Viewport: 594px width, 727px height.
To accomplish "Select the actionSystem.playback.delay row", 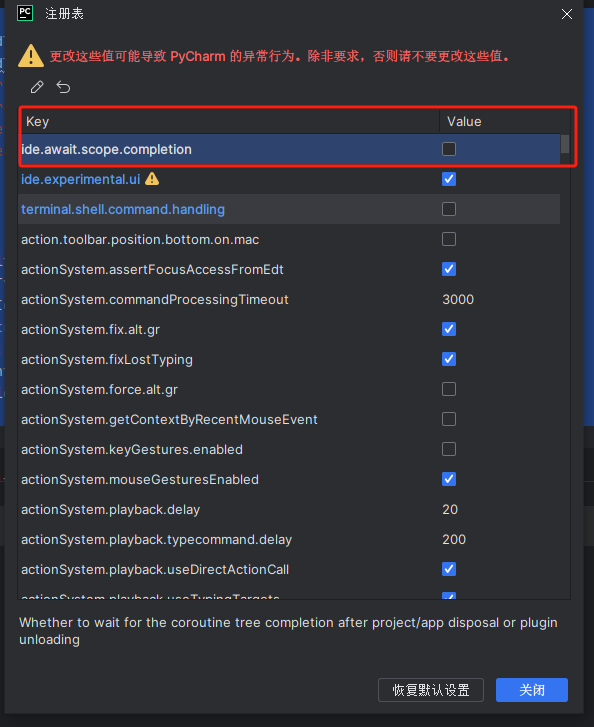I will [289, 509].
